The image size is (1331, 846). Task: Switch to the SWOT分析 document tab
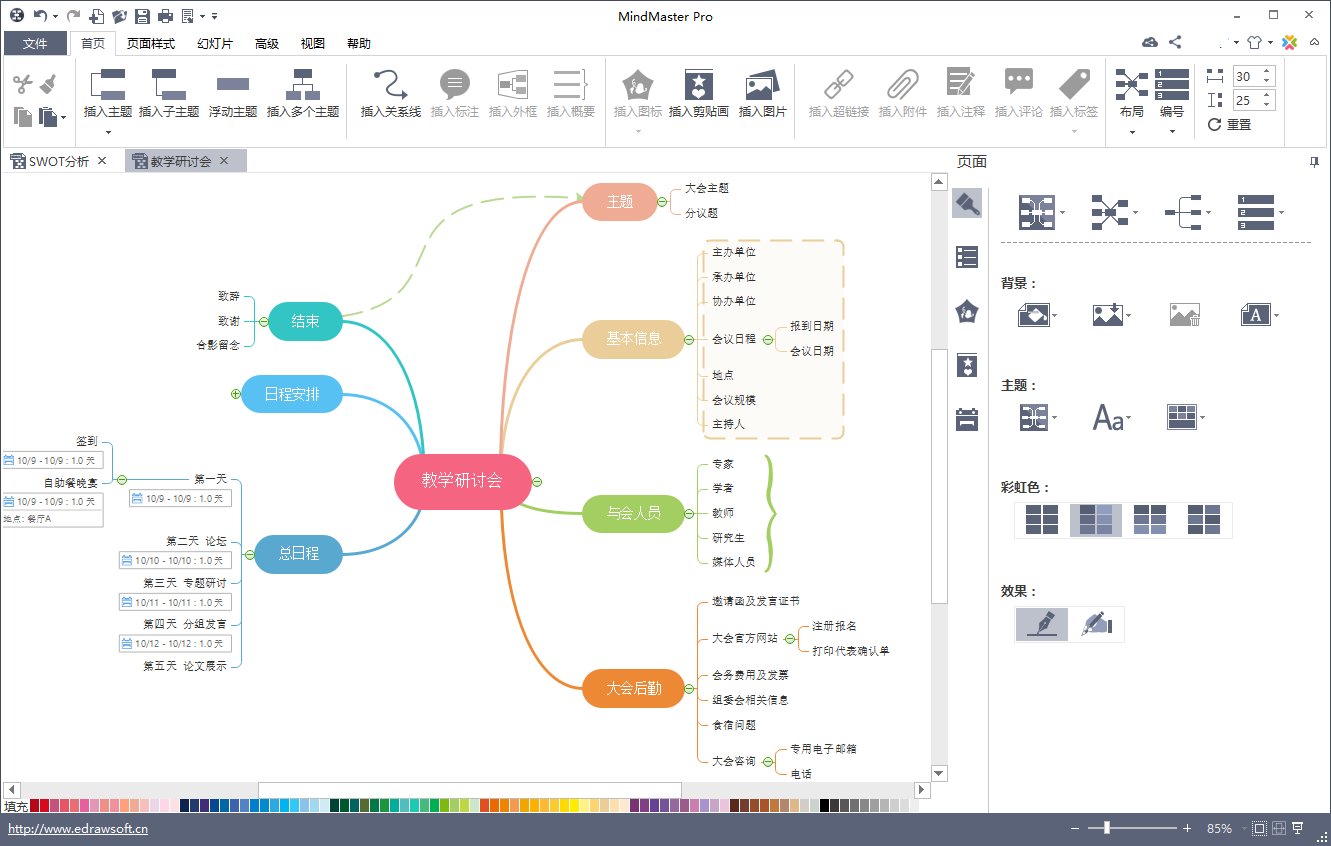pyautogui.click(x=59, y=161)
